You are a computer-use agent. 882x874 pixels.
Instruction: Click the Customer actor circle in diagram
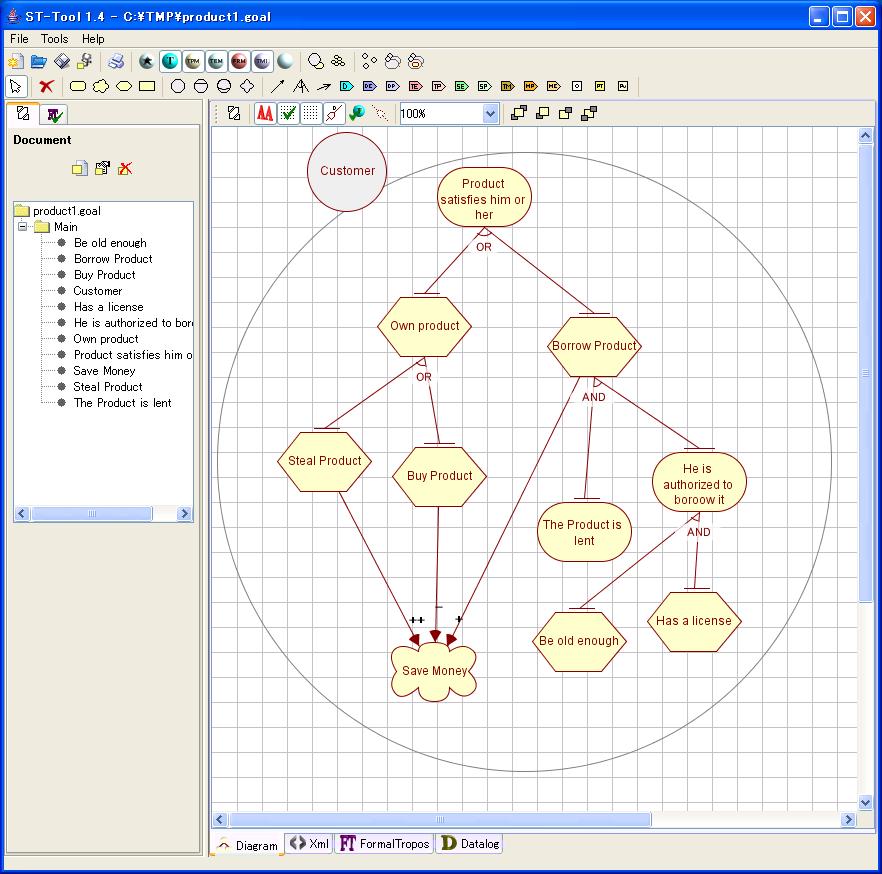coord(347,172)
